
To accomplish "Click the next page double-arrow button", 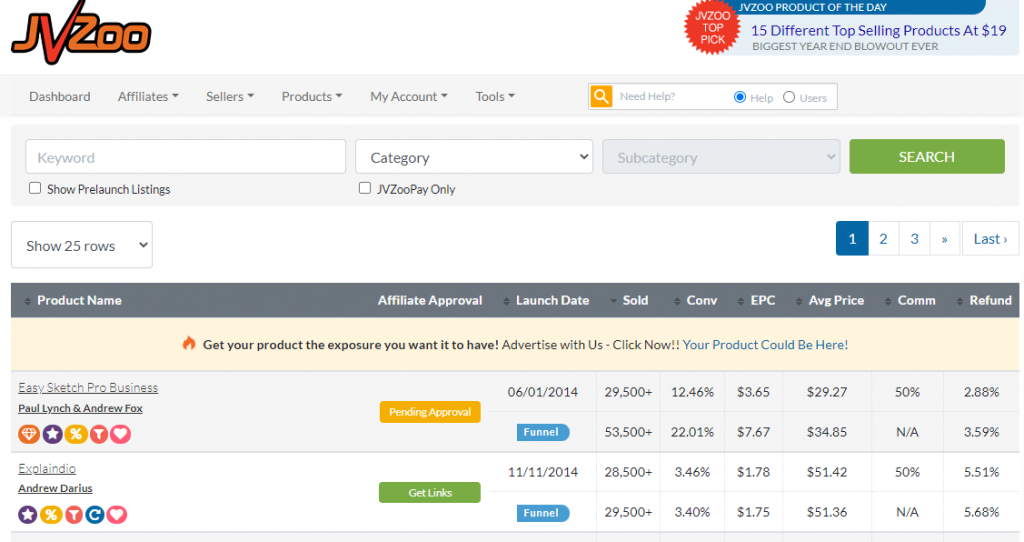I will [944, 238].
